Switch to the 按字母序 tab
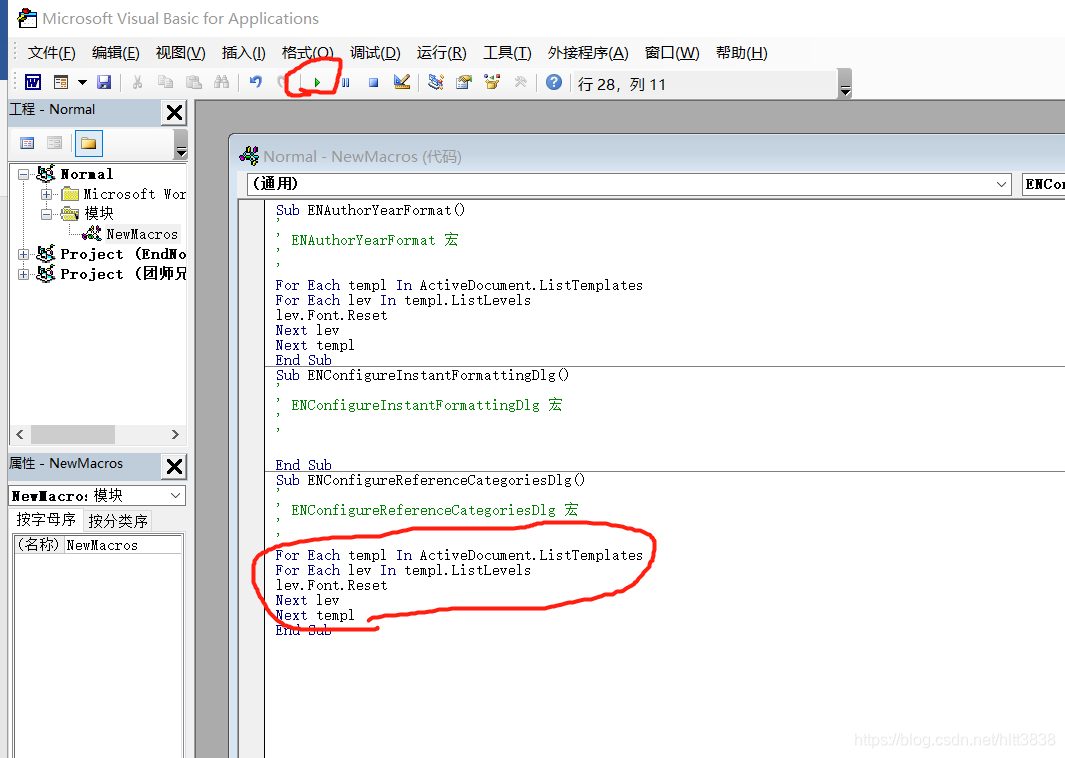This screenshot has height=758, width=1065. point(46,520)
